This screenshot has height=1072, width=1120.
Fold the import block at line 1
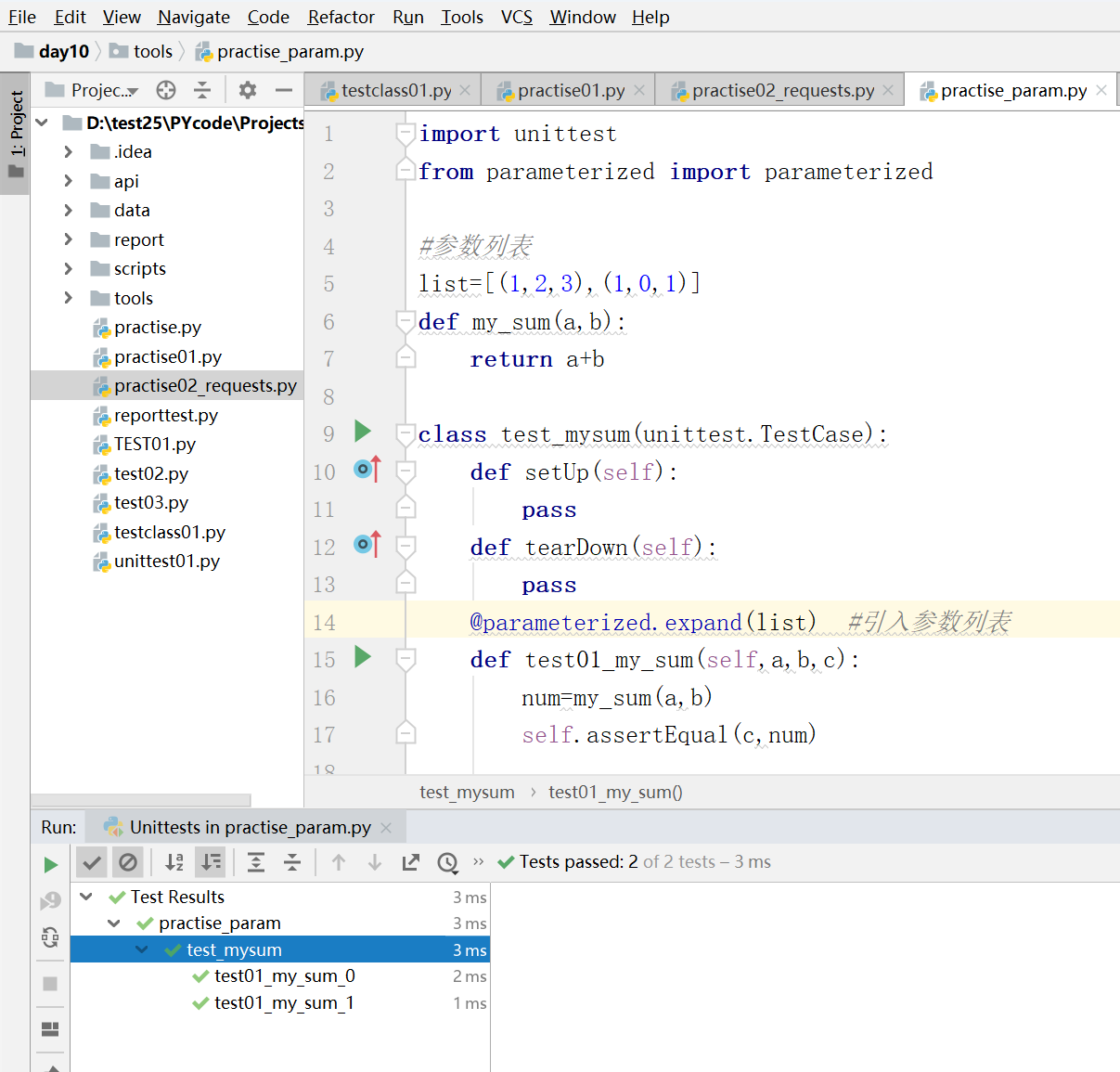tap(406, 134)
